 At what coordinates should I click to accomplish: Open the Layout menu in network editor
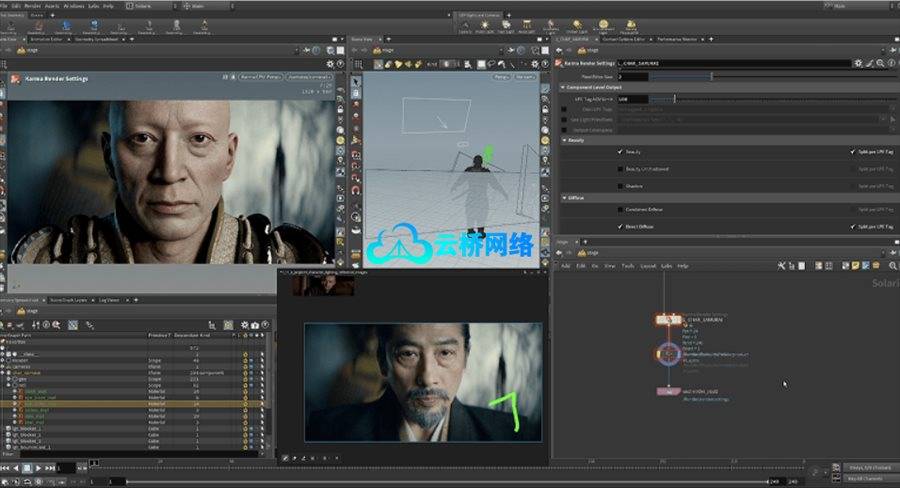(x=648, y=266)
